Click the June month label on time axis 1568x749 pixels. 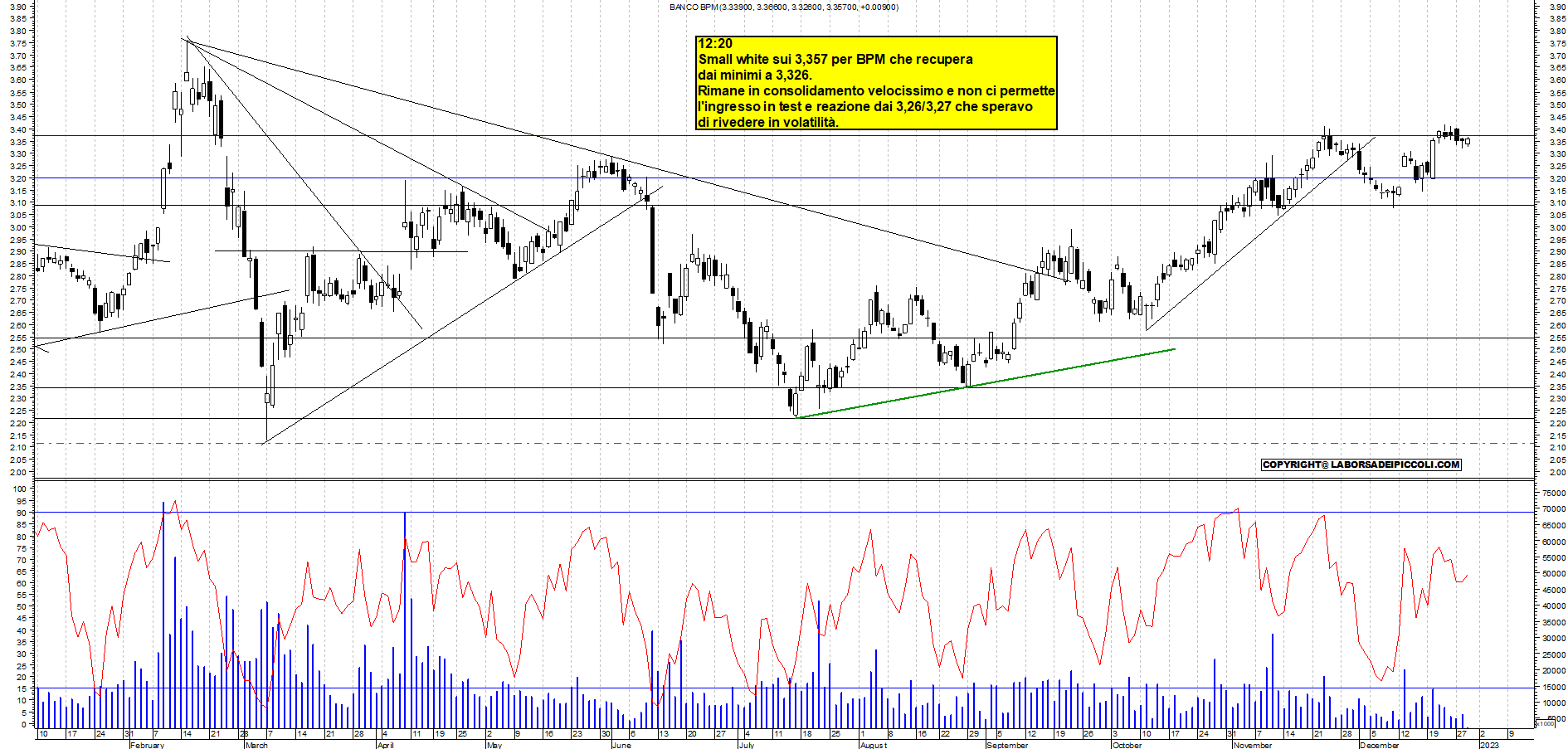pos(621,745)
